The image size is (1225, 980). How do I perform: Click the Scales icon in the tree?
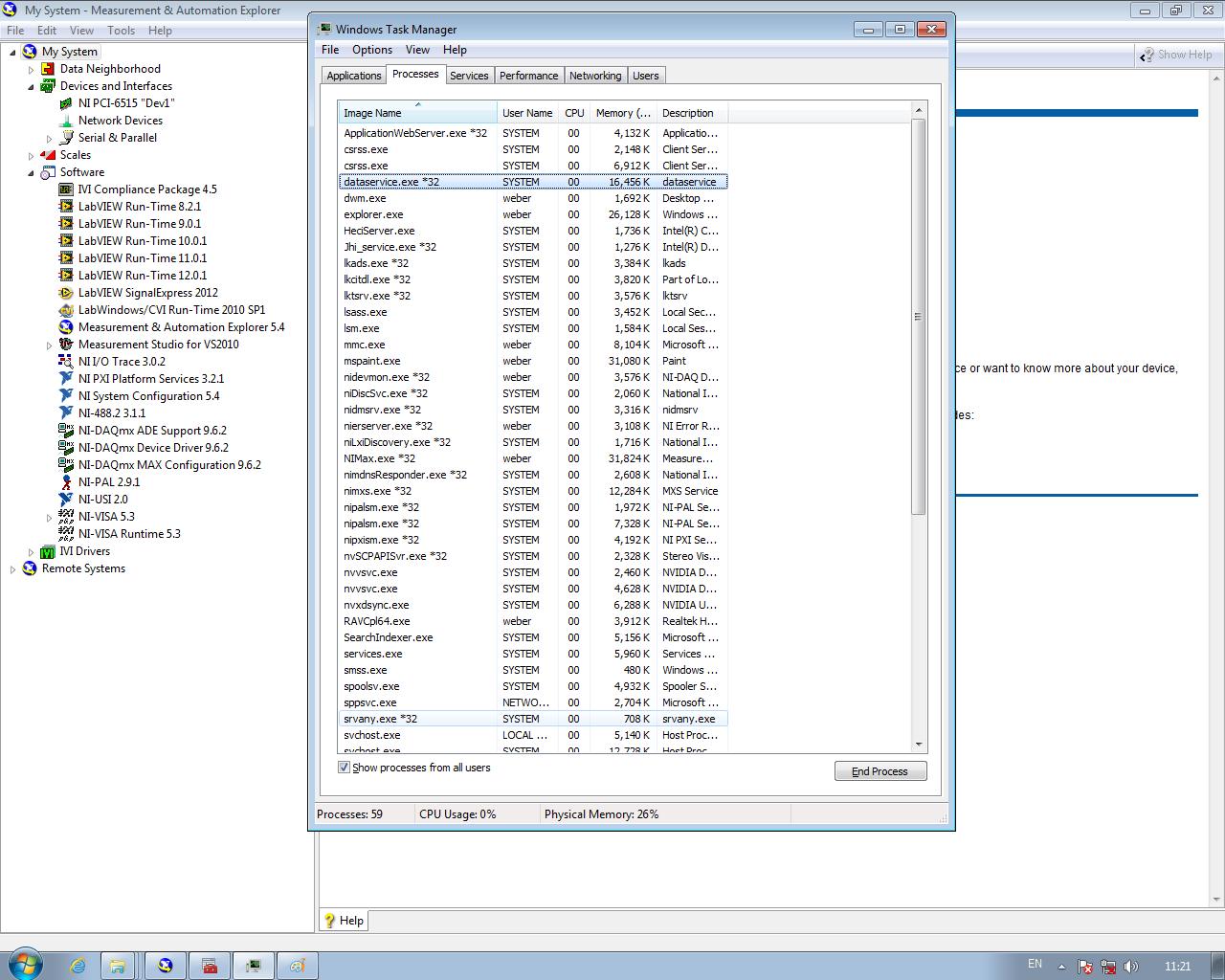[48, 155]
